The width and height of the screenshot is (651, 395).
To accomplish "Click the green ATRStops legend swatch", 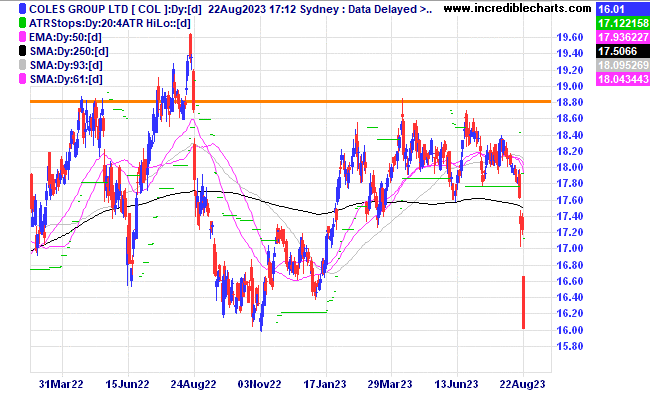I will (x=22, y=23).
